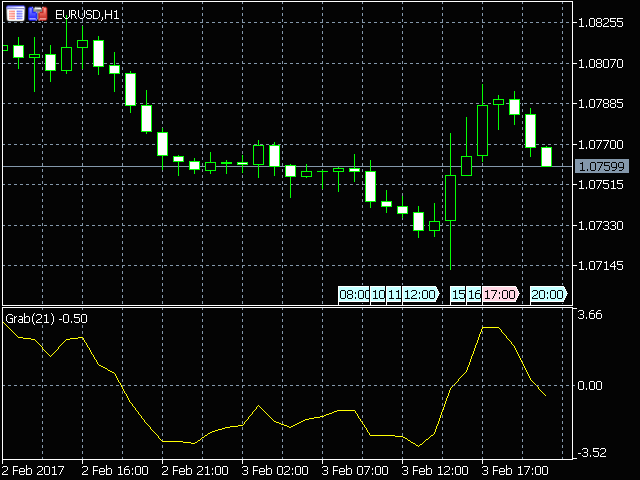The height and width of the screenshot is (480, 640).
Task: Select the 12:00 session time marker
Action: click(x=420, y=294)
